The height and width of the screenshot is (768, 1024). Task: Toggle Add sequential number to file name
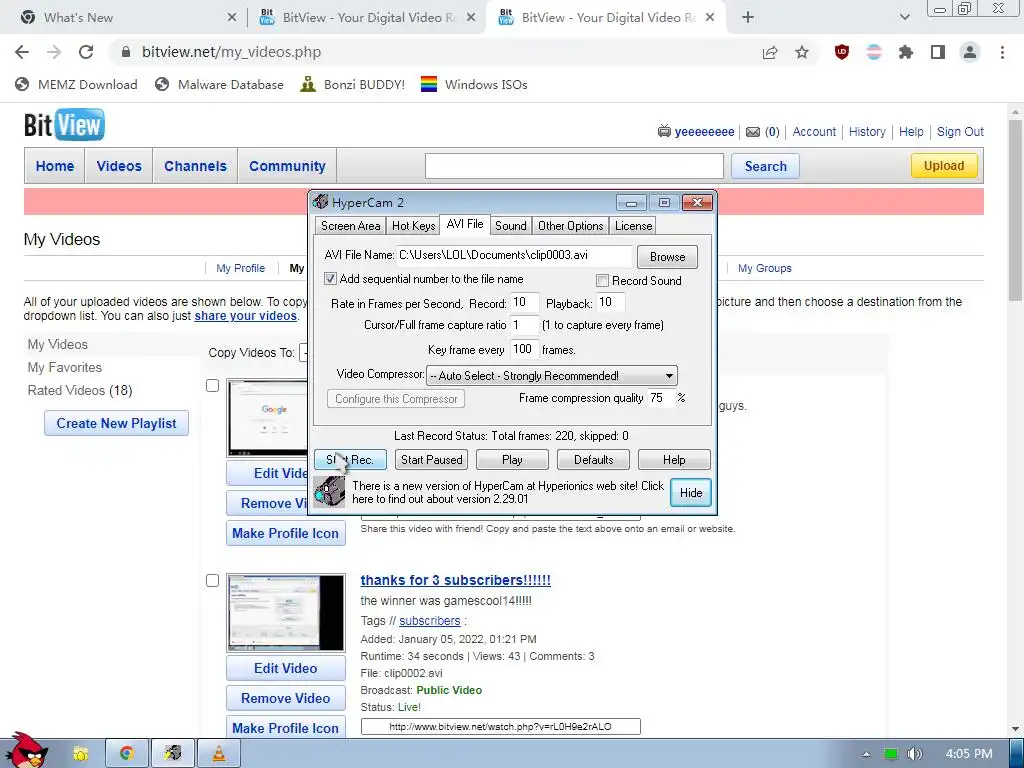pos(330,279)
